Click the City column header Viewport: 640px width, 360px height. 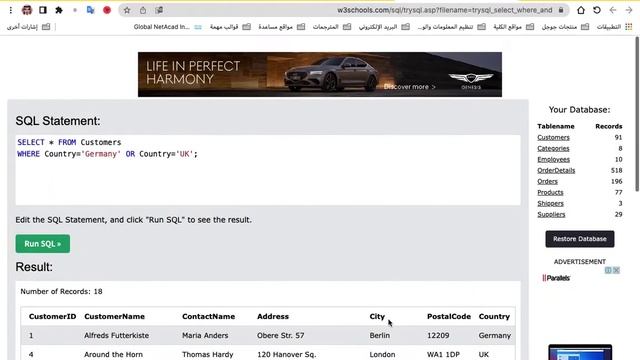377,316
